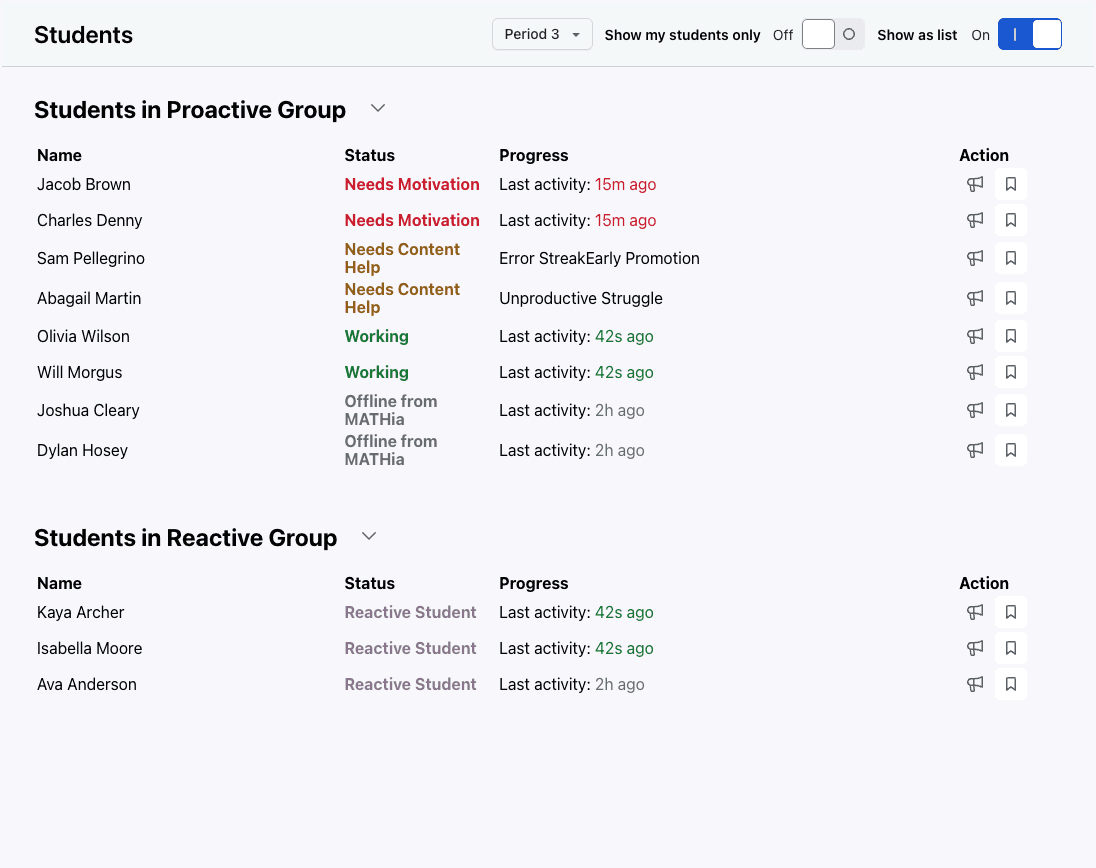Click Error StreakEarly Promotion progress text
This screenshot has width=1096, height=868.
[599, 258]
